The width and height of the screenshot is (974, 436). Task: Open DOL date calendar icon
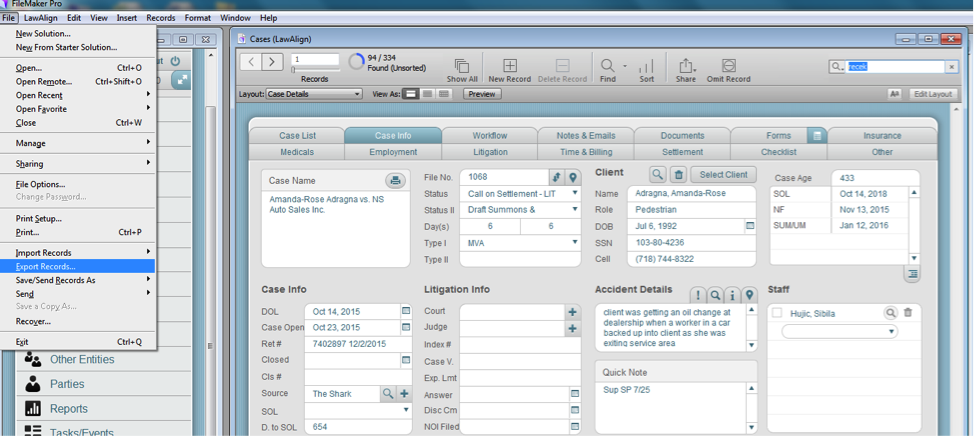[406, 311]
